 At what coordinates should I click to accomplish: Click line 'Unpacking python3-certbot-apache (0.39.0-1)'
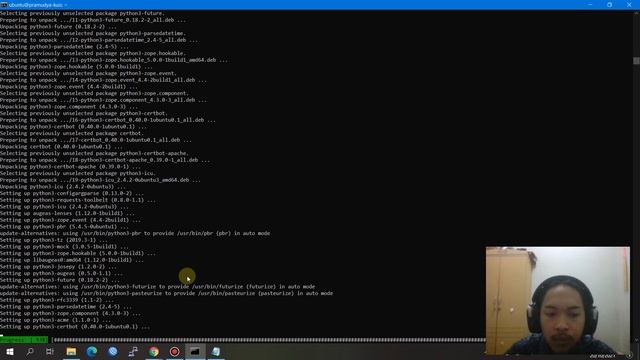pyautogui.click(x=70, y=167)
